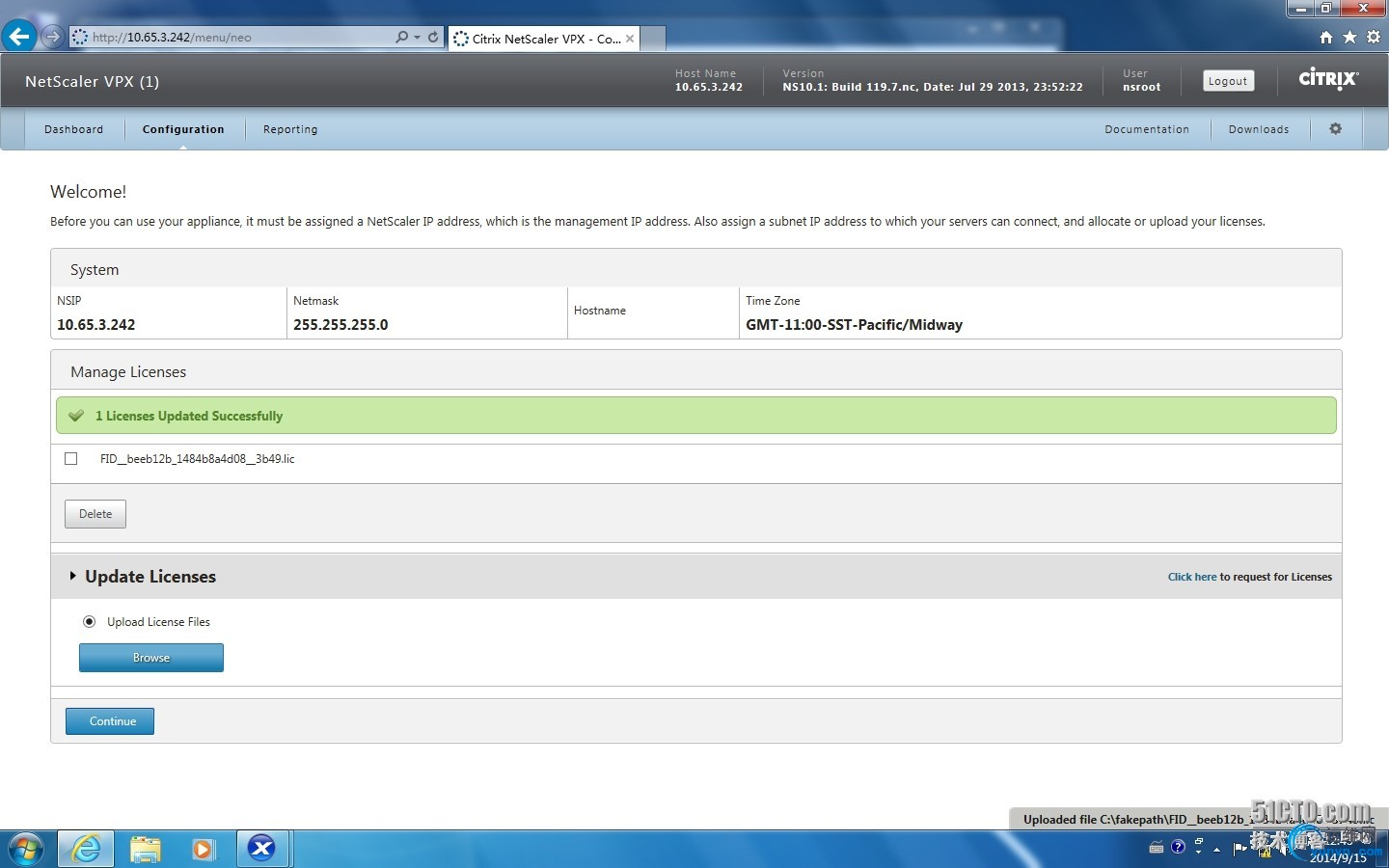The image size is (1389, 868).
Task: Open the browser home icon
Action: (1326, 37)
